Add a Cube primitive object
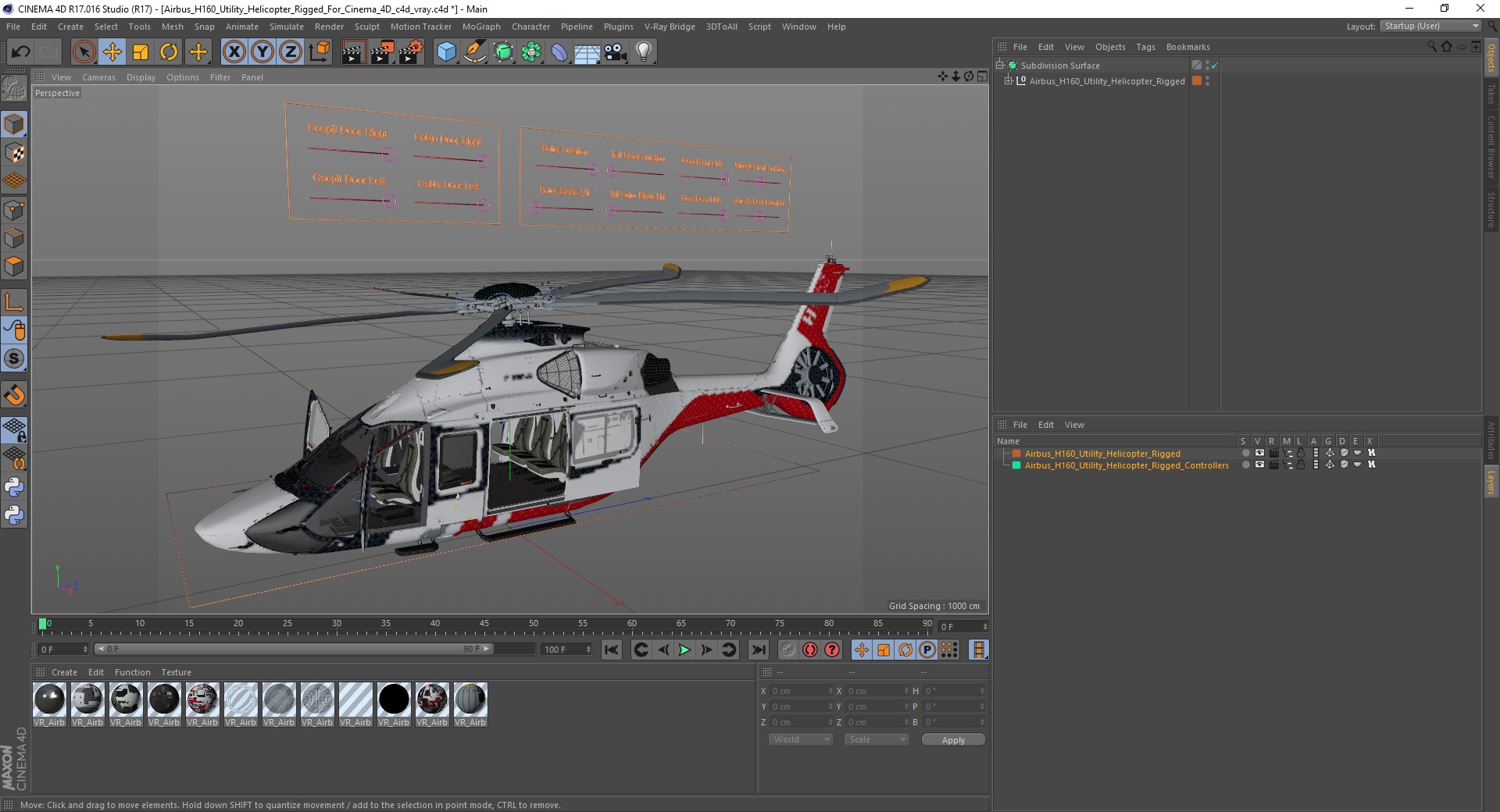 (446, 52)
